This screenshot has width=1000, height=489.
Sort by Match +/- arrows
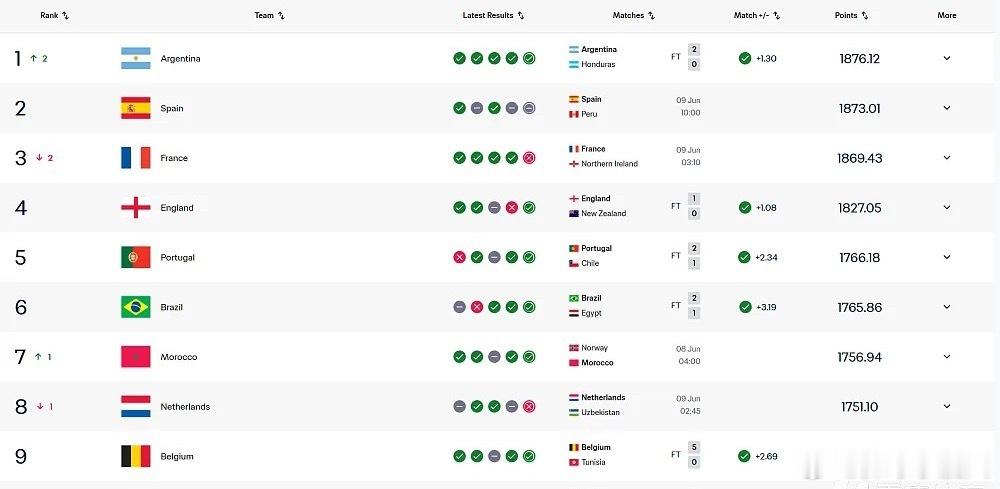(776, 16)
